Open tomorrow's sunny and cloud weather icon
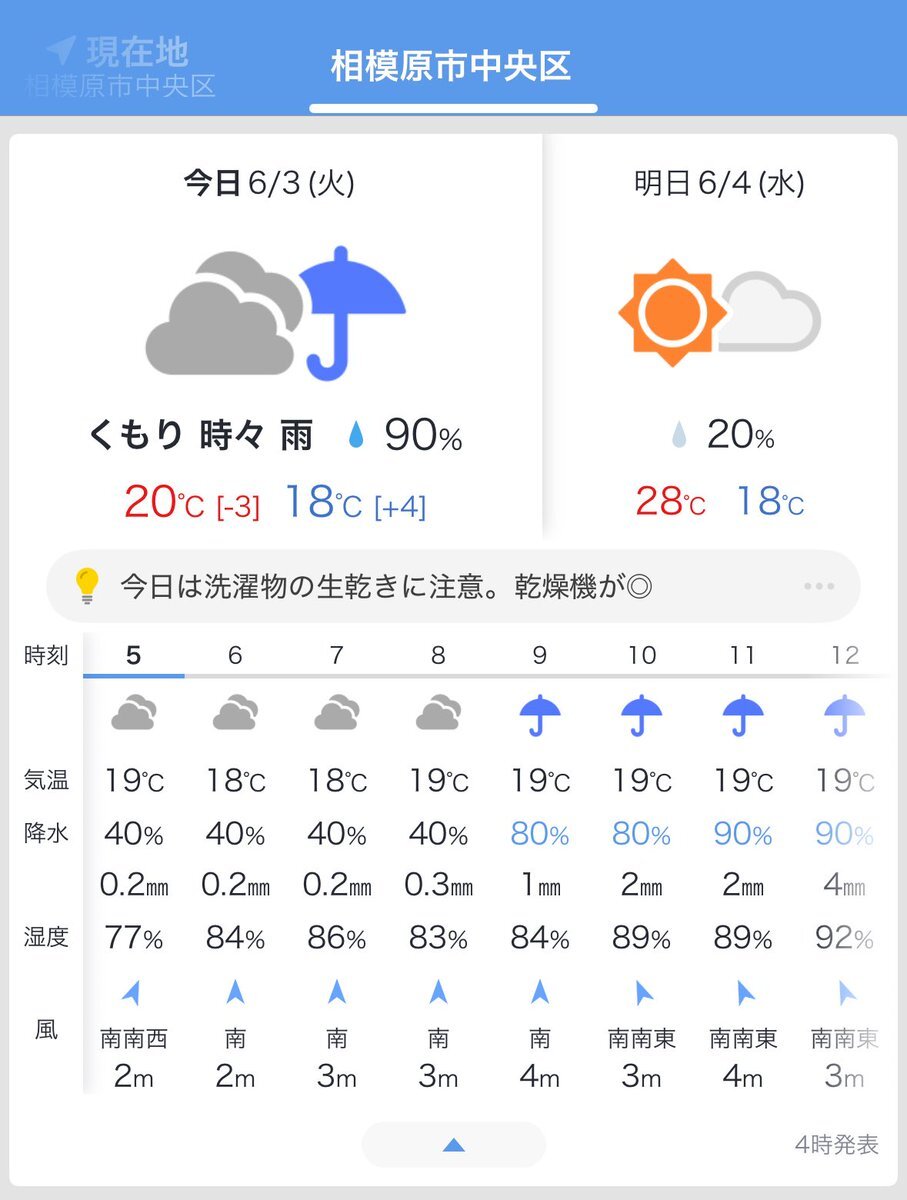Viewport: 907px width, 1200px height. [719, 313]
